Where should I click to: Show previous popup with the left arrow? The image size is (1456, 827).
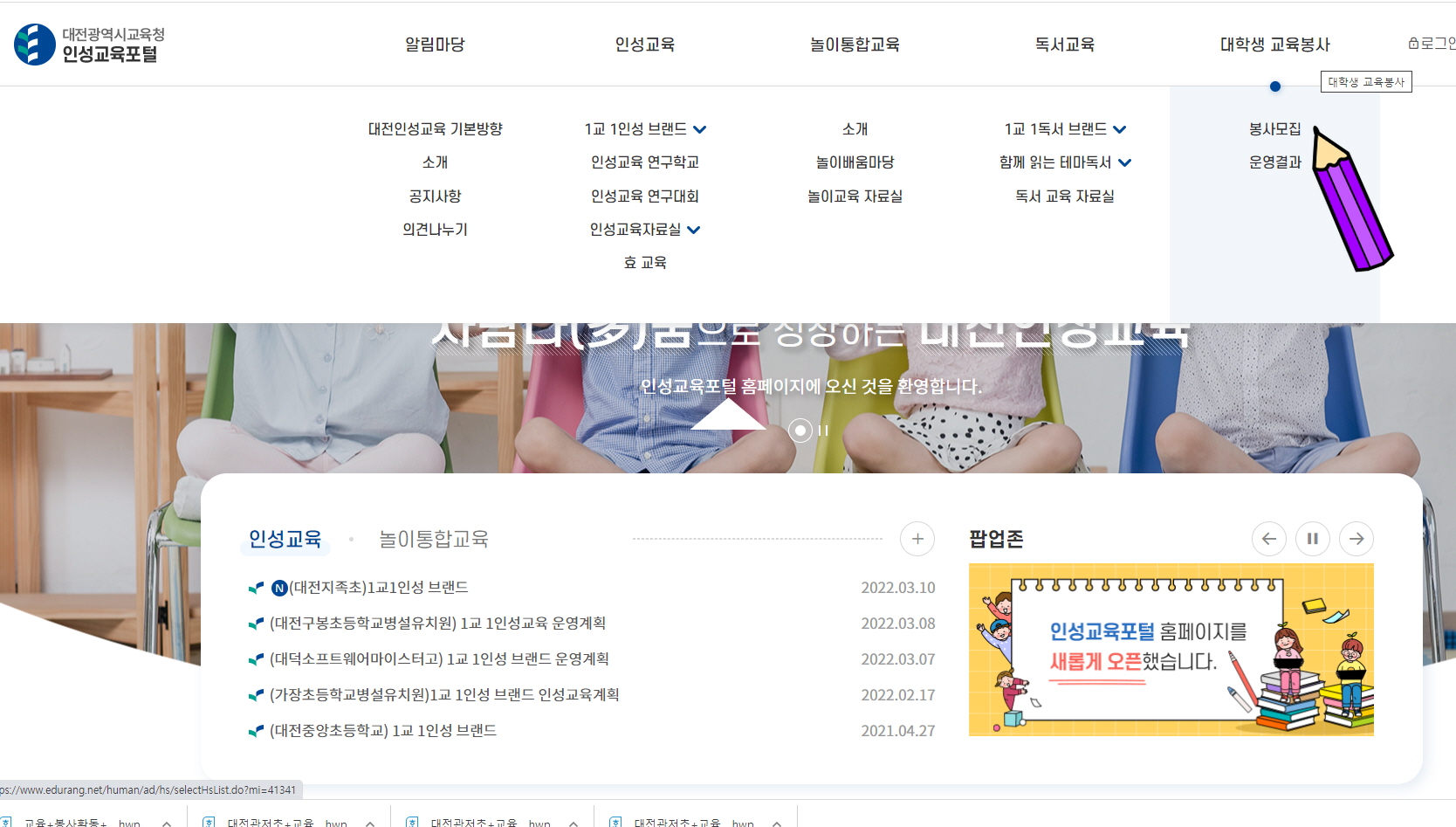pyautogui.click(x=1268, y=539)
